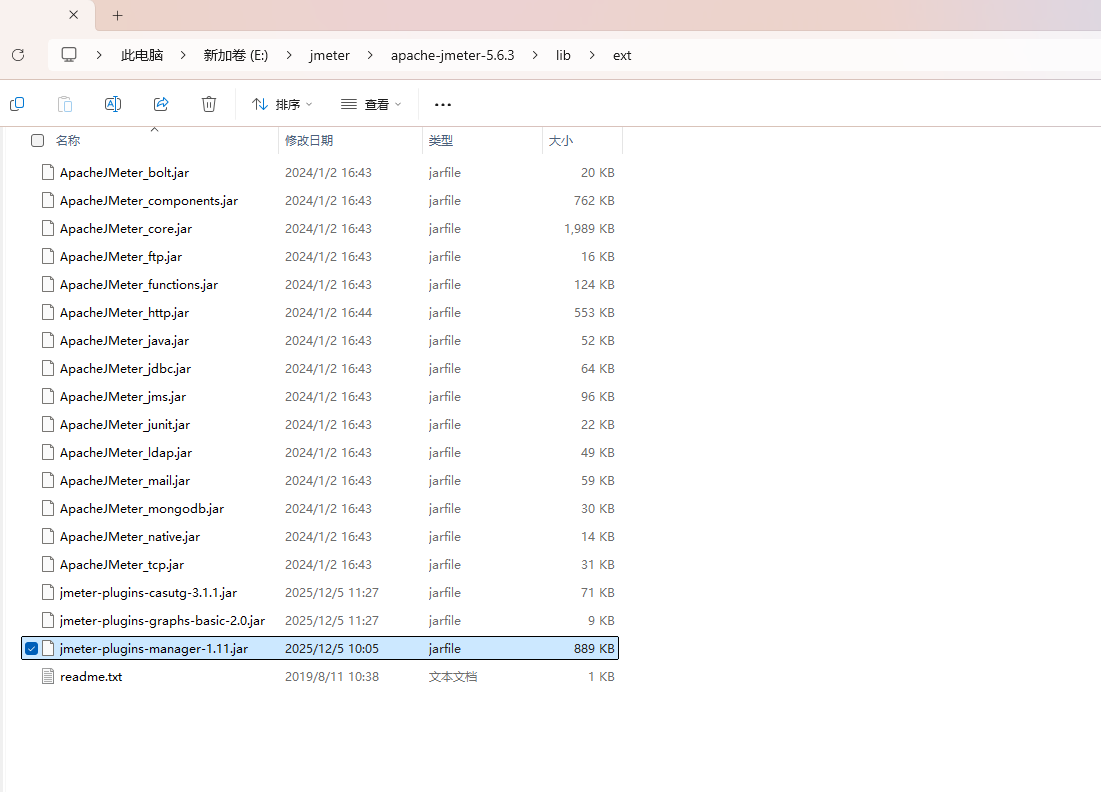Expand the chevron after apache-jmeter-5.6.3
Screen dimensions: 1101x792
[x=535, y=55]
